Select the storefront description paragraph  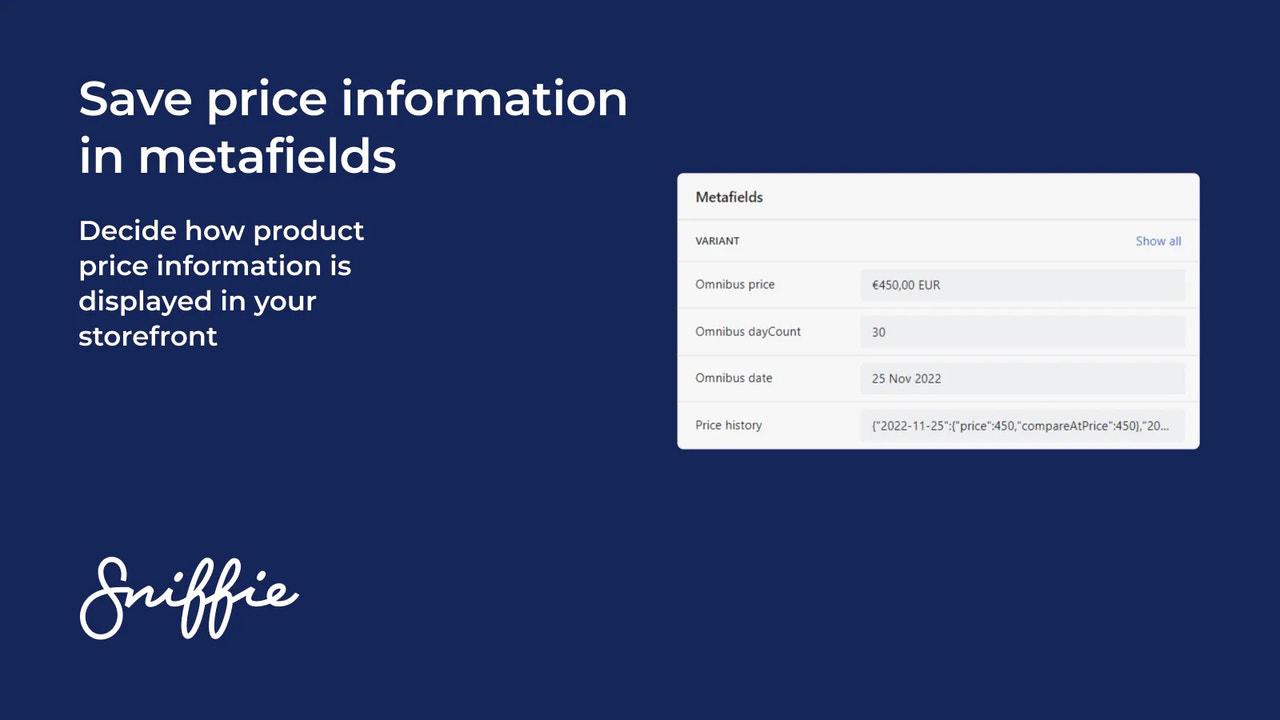pyautogui.click(x=221, y=283)
